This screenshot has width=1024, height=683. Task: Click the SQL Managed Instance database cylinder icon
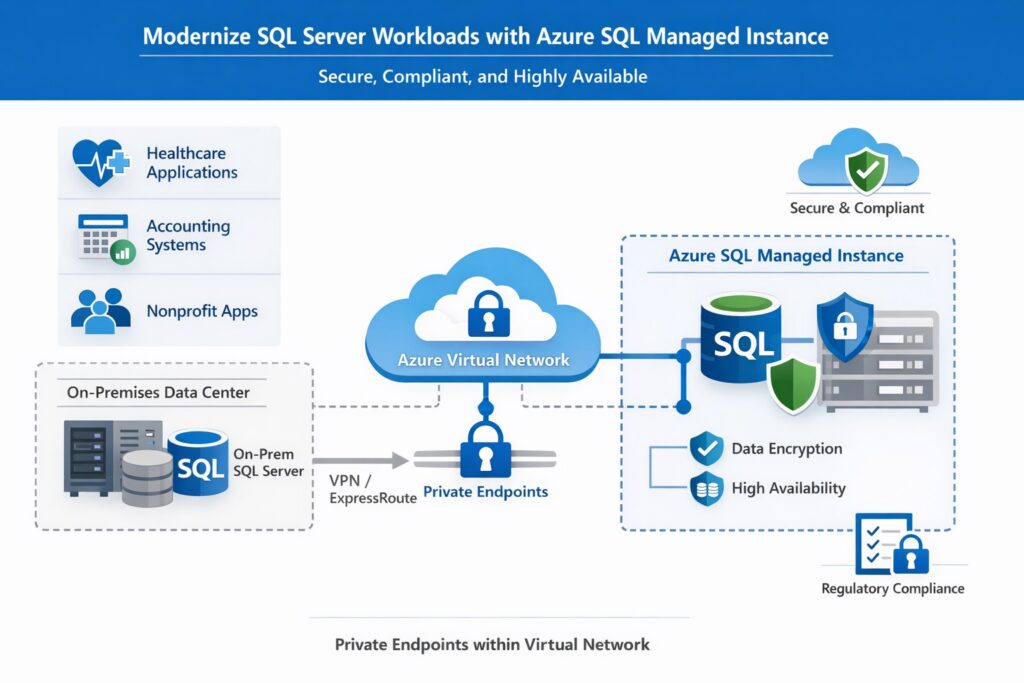739,338
